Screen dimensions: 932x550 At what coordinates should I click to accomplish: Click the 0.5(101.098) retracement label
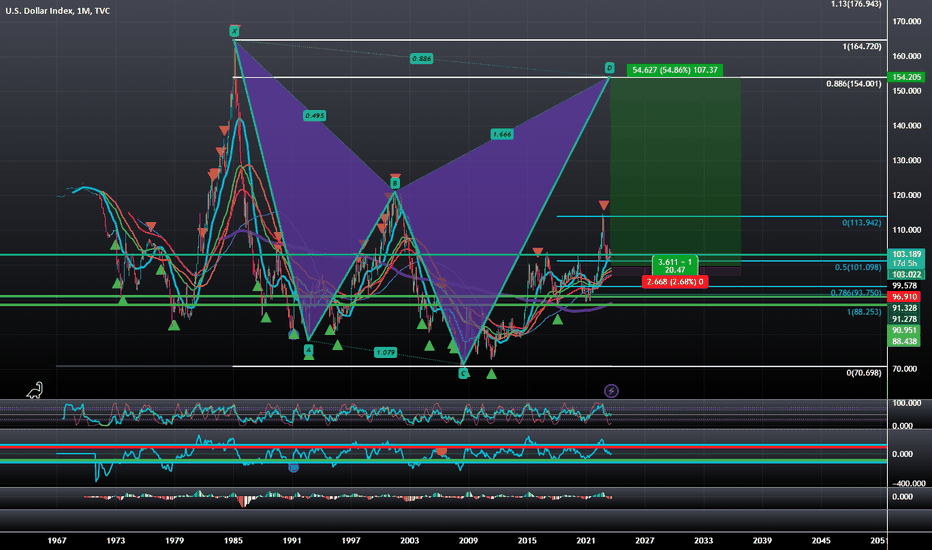[x=858, y=268]
